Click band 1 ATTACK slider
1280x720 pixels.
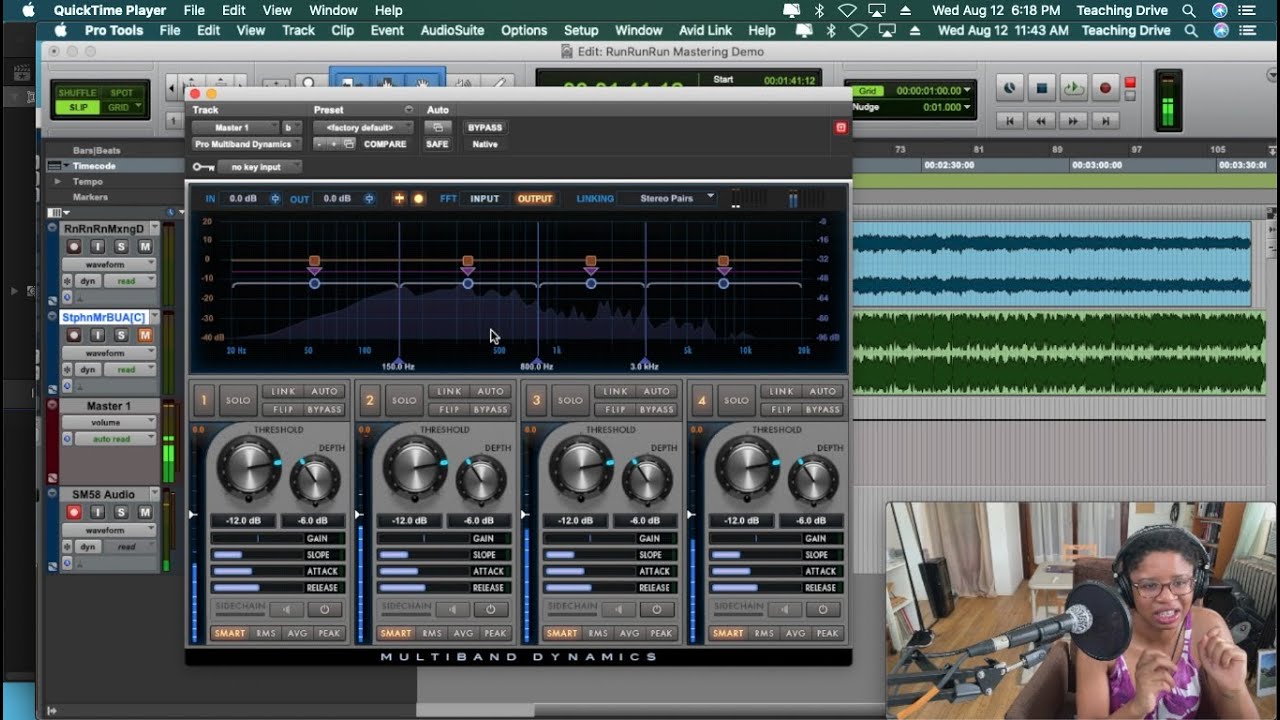click(x=278, y=571)
